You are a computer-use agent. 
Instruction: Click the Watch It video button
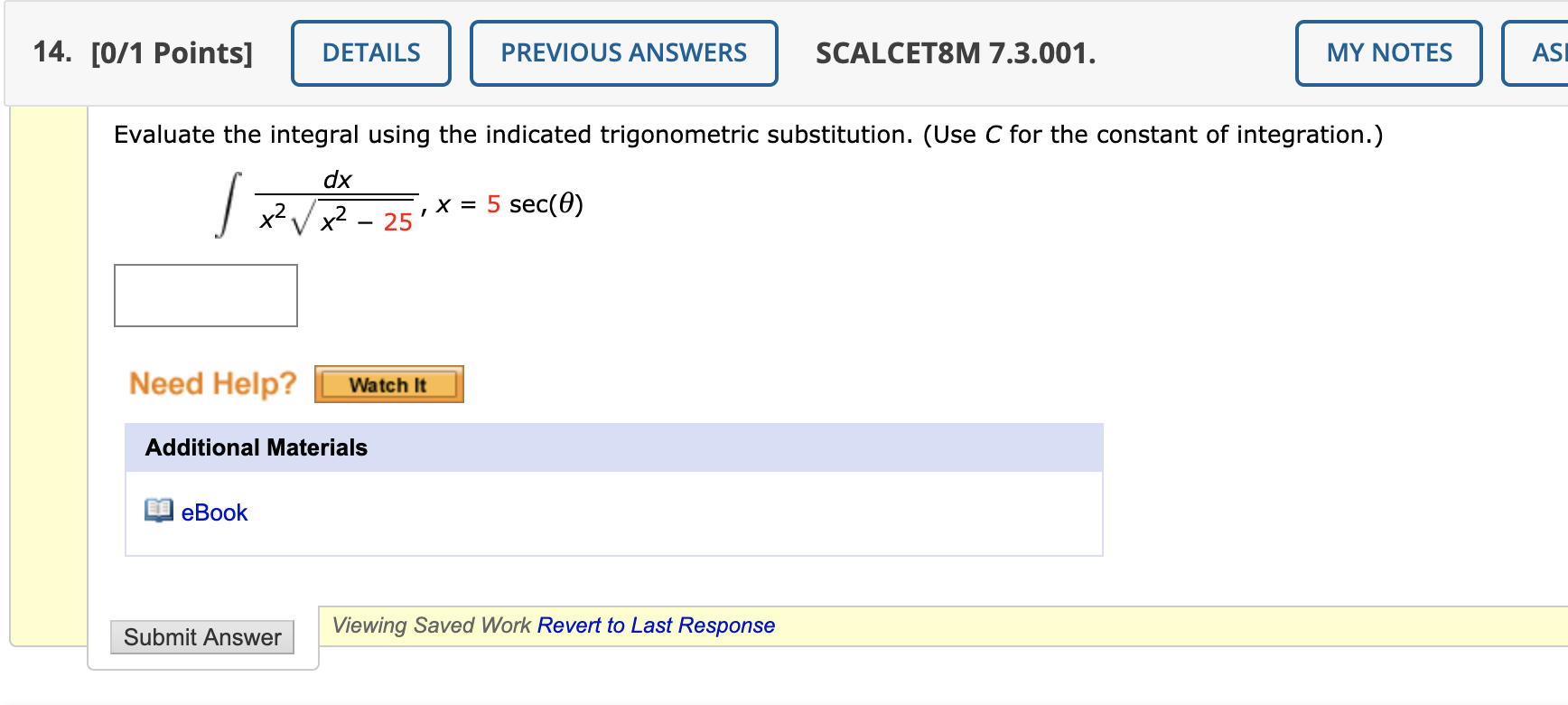click(x=388, y=383)
